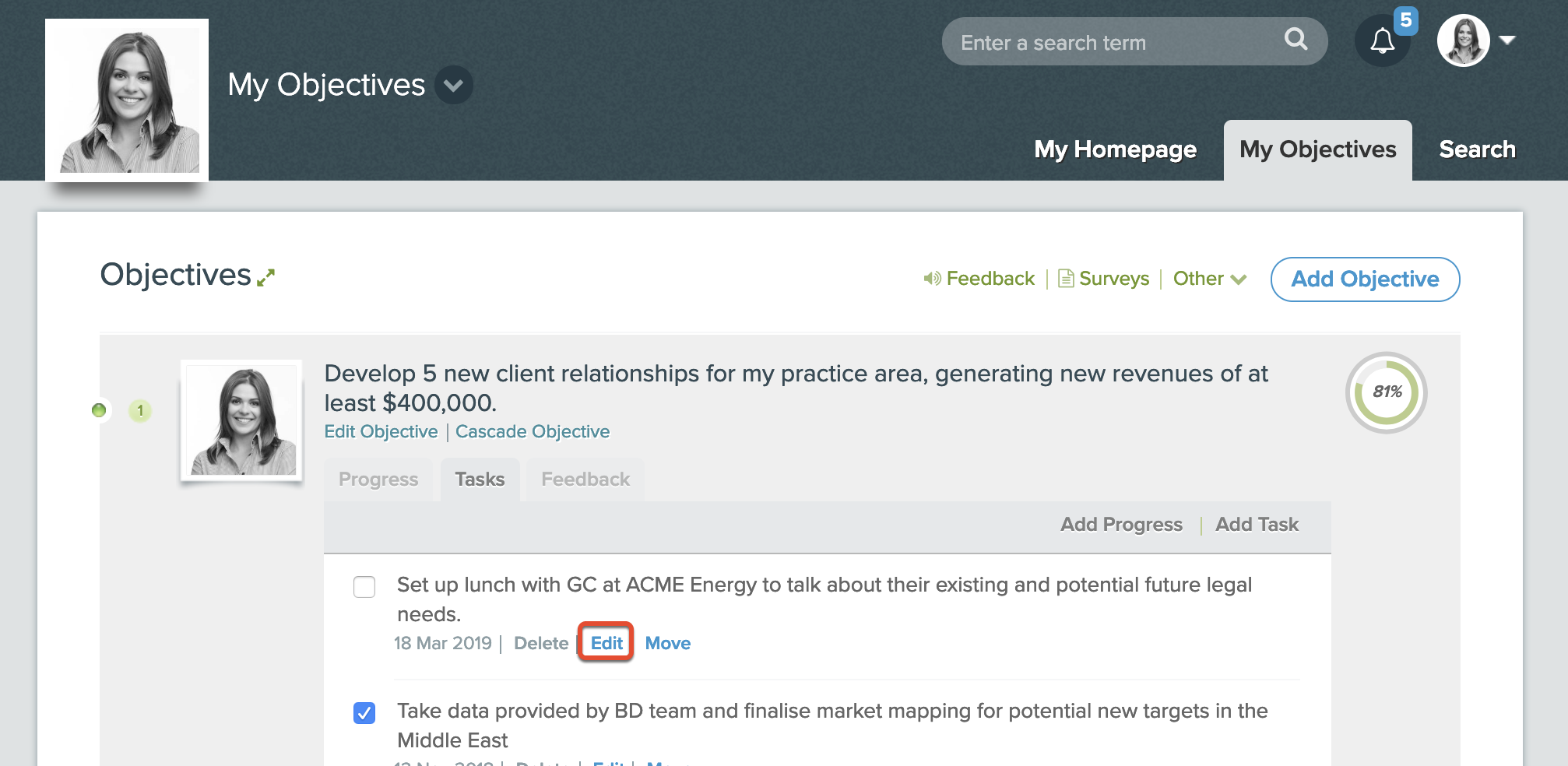Go to the My Homepage tab
Screen dimensions: 1568x766
[x=1115, y=149]
